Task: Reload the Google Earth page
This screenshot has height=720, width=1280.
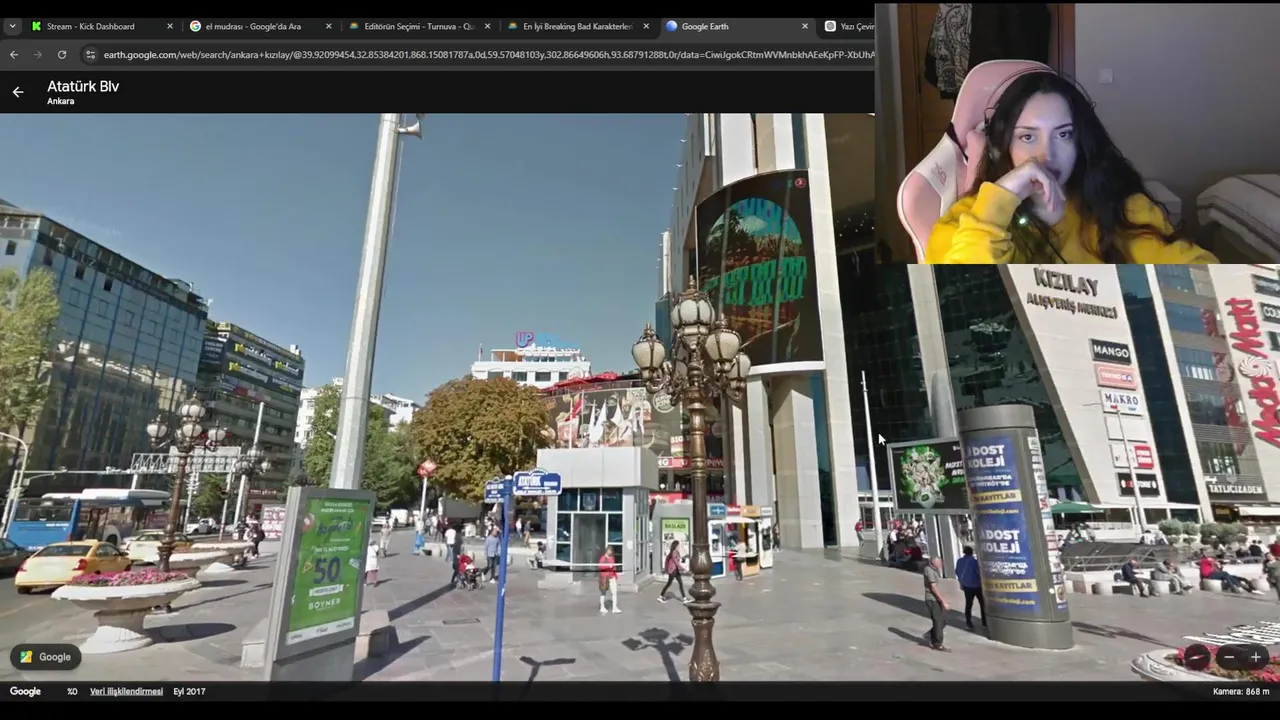Action: click(62, 54)
